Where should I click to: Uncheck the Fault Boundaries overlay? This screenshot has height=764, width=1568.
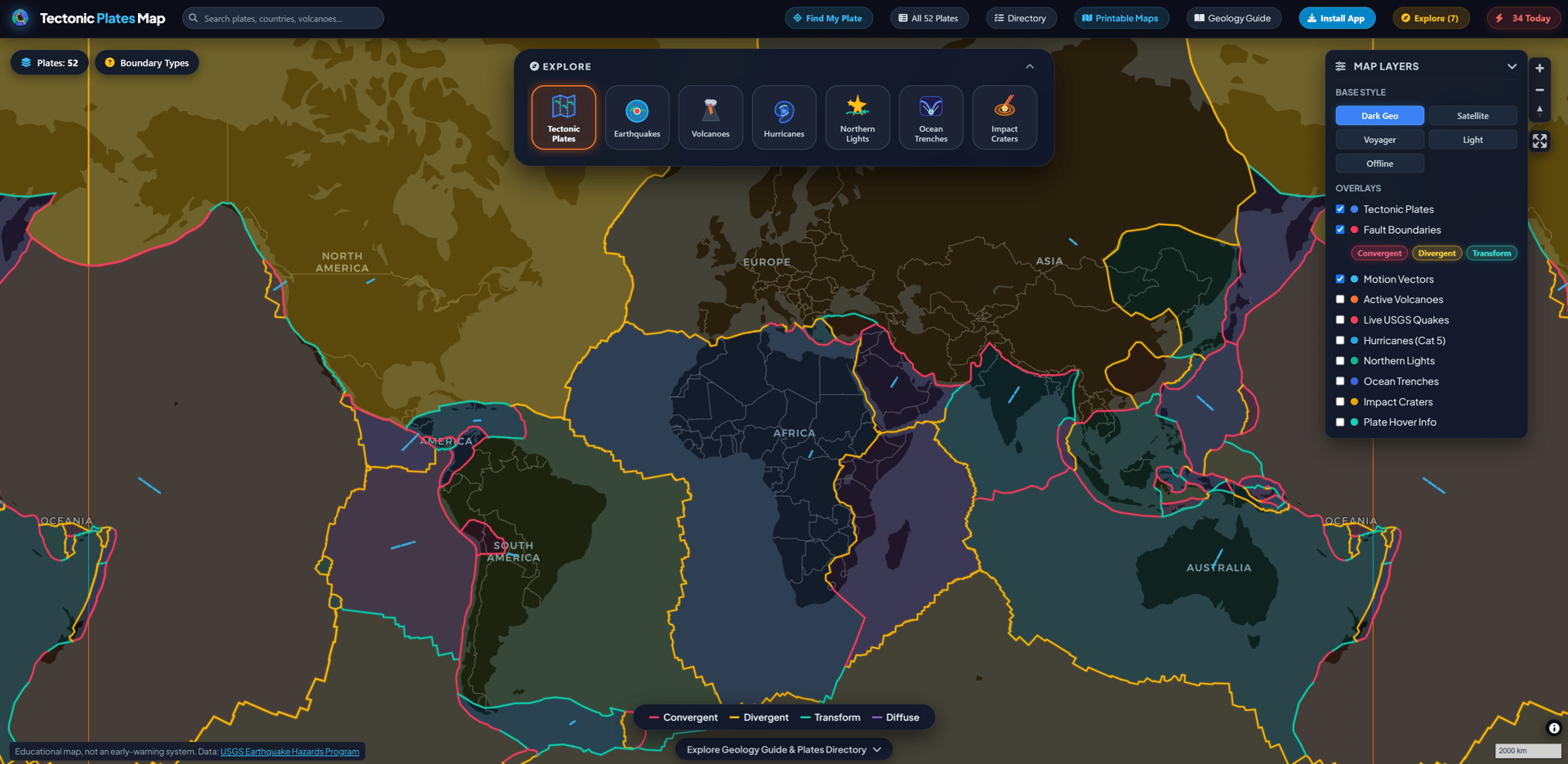tap(1340, 230)
